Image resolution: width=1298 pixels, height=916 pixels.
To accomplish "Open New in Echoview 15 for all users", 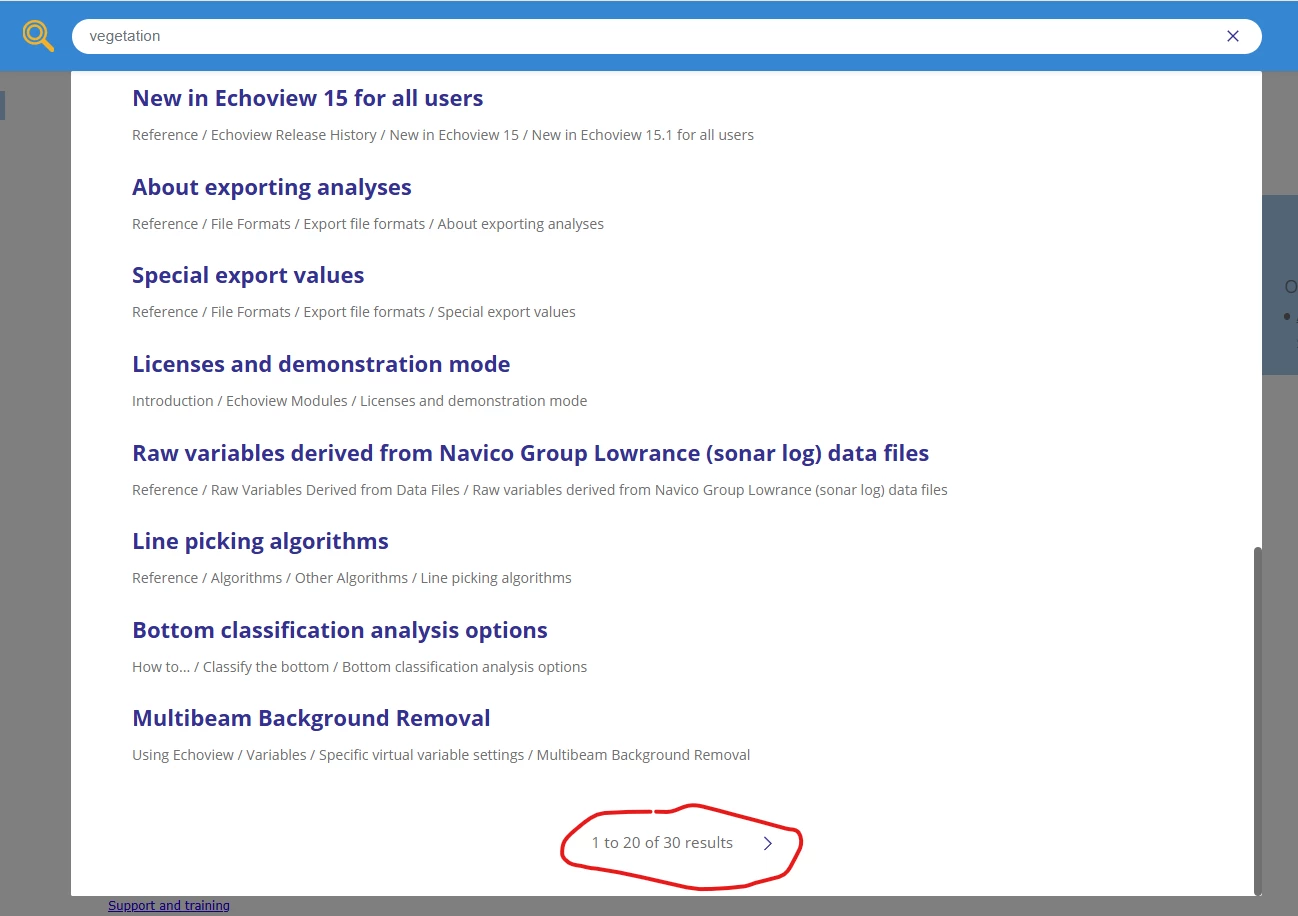I will [x=308, y=98].
